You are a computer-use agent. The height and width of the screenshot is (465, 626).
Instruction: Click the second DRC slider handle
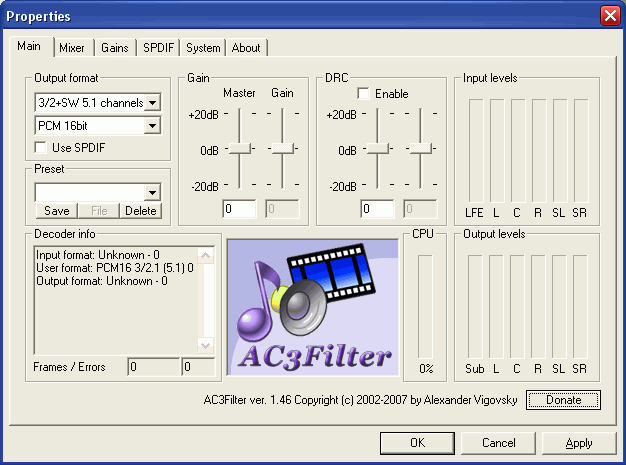click(420, 148)
